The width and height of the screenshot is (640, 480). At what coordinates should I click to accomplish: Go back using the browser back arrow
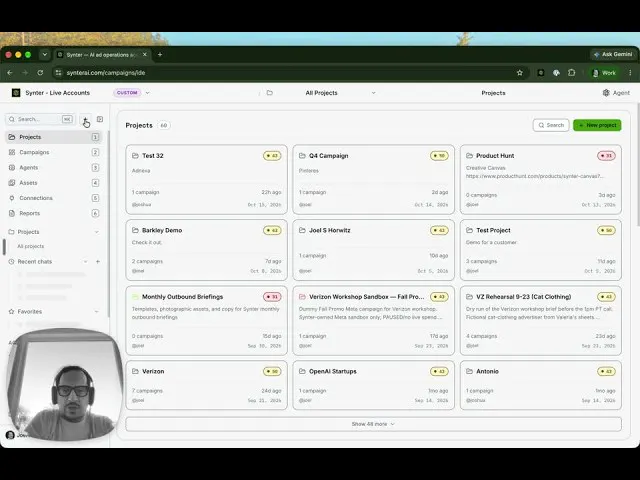10,73
